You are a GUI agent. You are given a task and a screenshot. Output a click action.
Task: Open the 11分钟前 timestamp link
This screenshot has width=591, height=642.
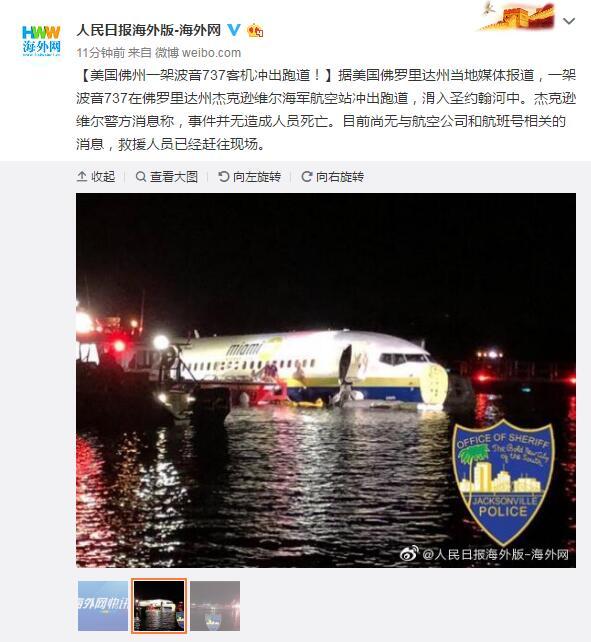click(101, 53)
